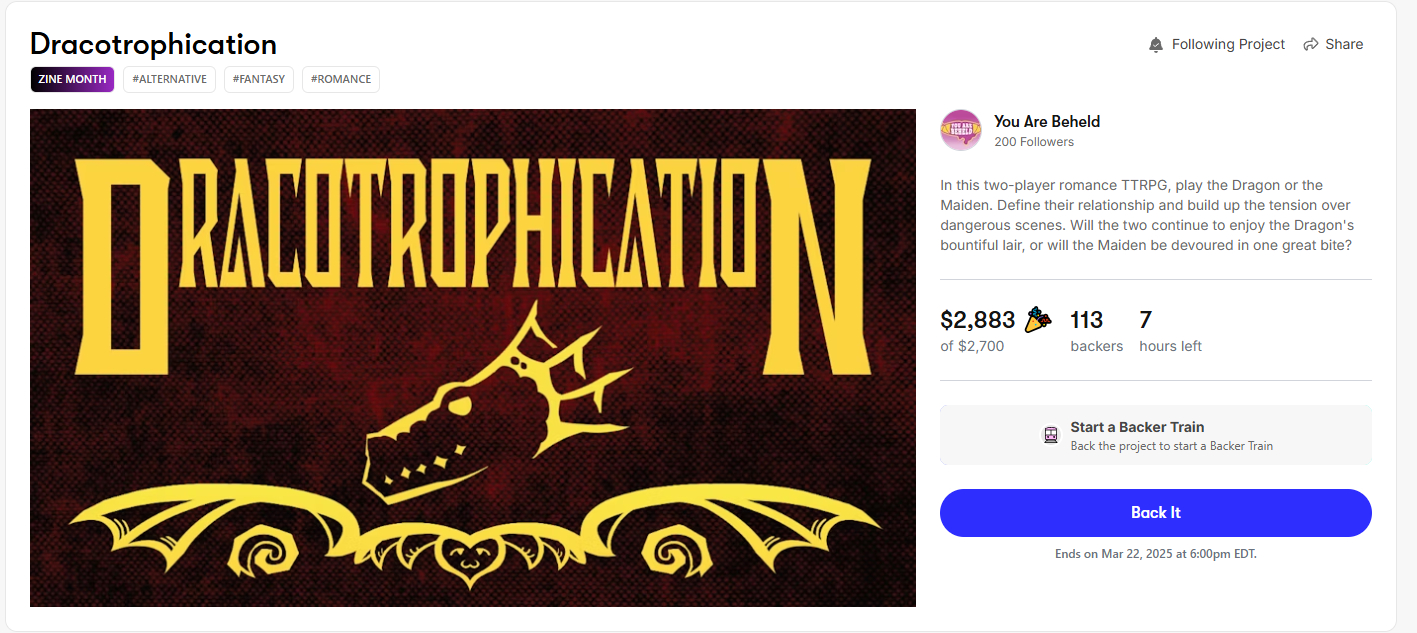Select the #ALTERNATIVE tag
Image resolution: width=1417 pixels, height=633 pixels.
169,79
